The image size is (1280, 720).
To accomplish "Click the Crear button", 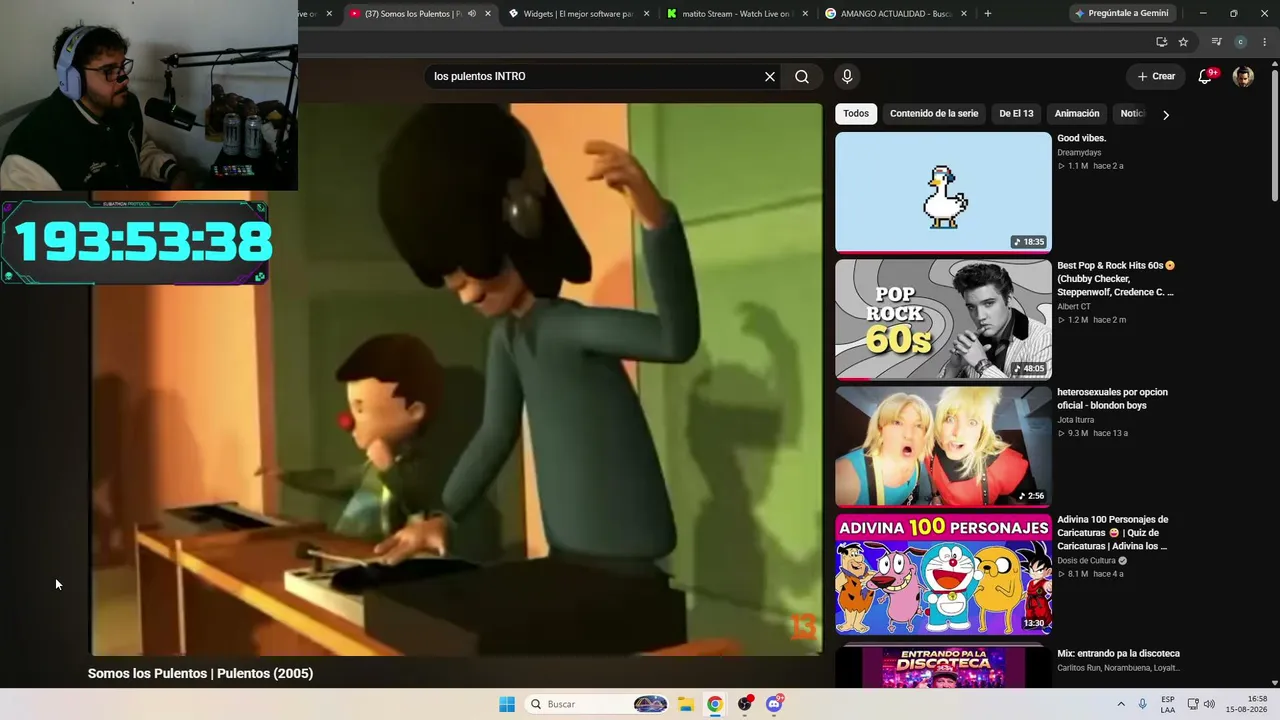I will tap(1156, 76).
